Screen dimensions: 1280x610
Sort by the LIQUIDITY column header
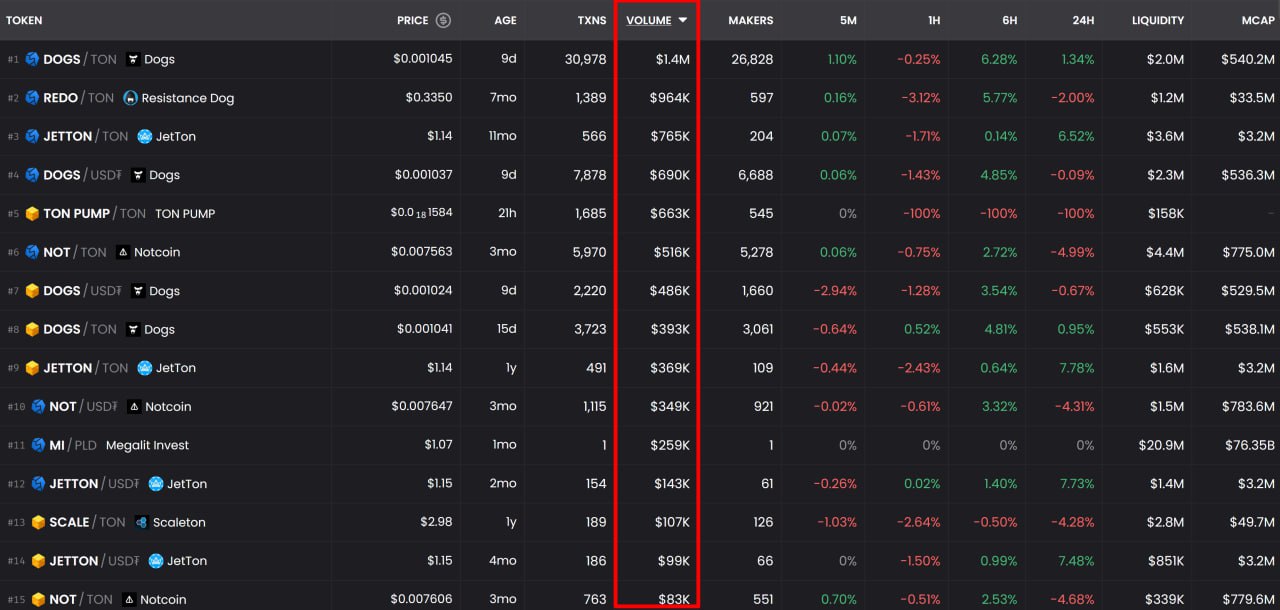pos(1158,20)
